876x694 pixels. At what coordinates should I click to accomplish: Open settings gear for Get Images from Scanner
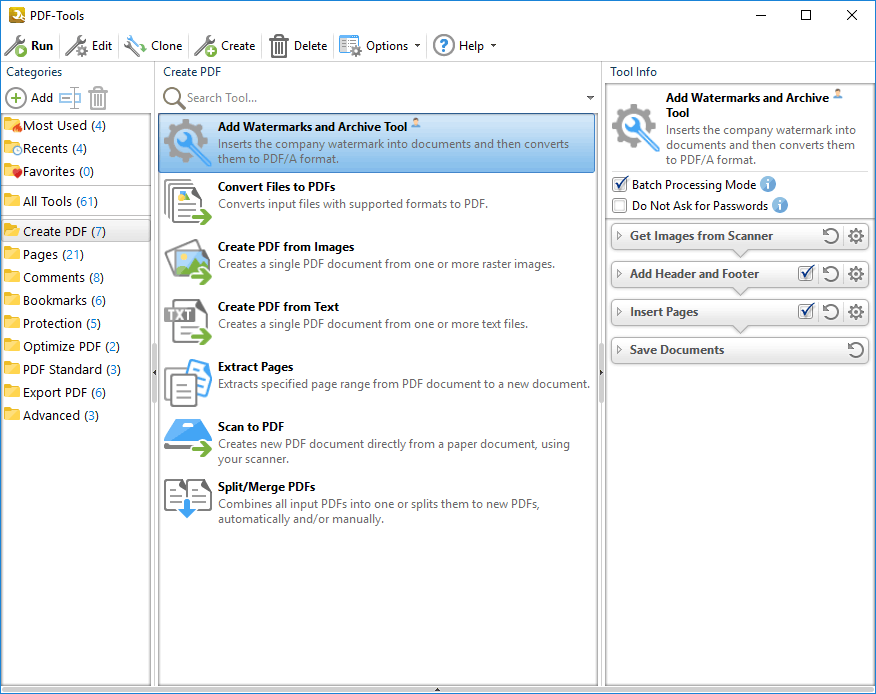855,237
